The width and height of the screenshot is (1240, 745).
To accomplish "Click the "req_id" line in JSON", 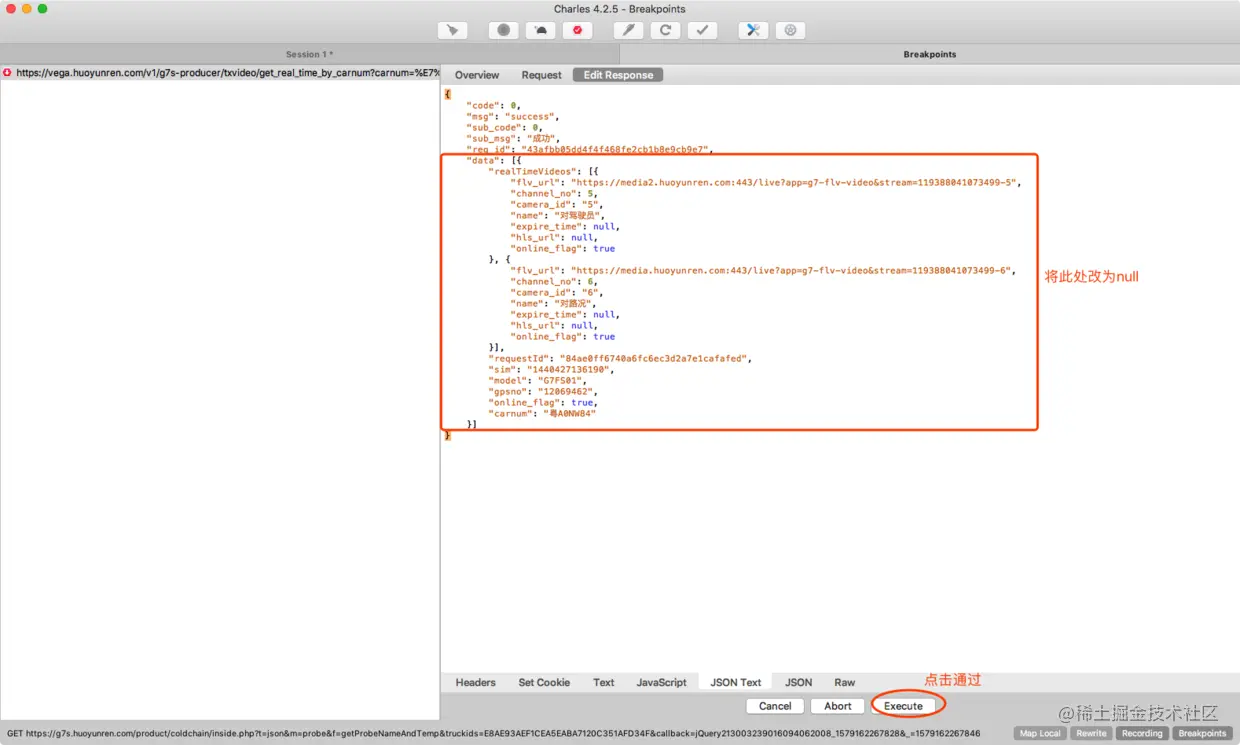I will 589,149.
